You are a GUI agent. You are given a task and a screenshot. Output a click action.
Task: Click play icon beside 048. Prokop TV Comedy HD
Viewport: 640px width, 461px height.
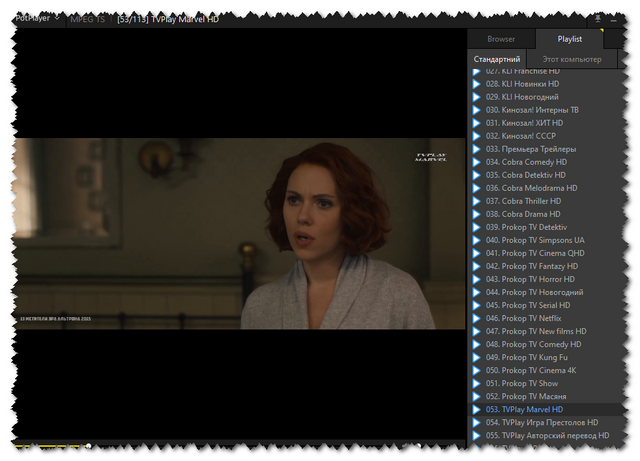click(476, 345)
